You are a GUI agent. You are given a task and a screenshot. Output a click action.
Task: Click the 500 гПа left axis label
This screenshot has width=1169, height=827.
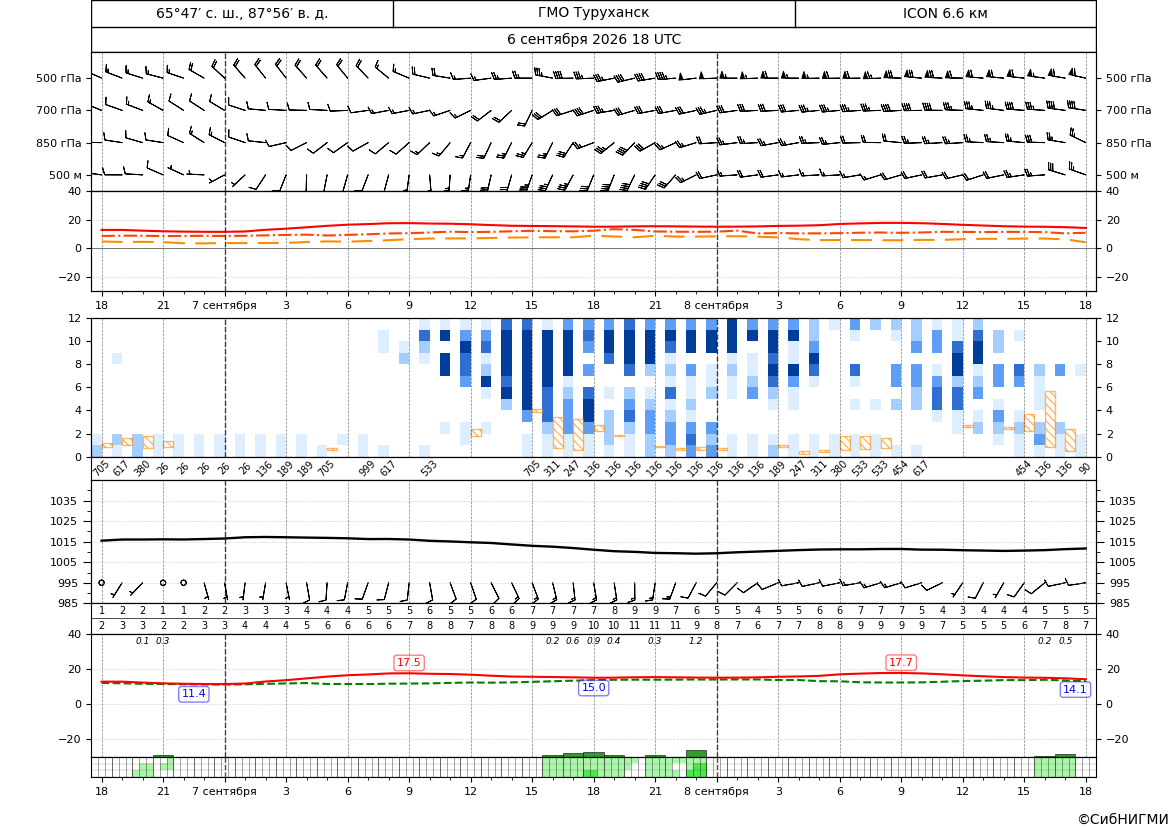click(x=58, y=78)
